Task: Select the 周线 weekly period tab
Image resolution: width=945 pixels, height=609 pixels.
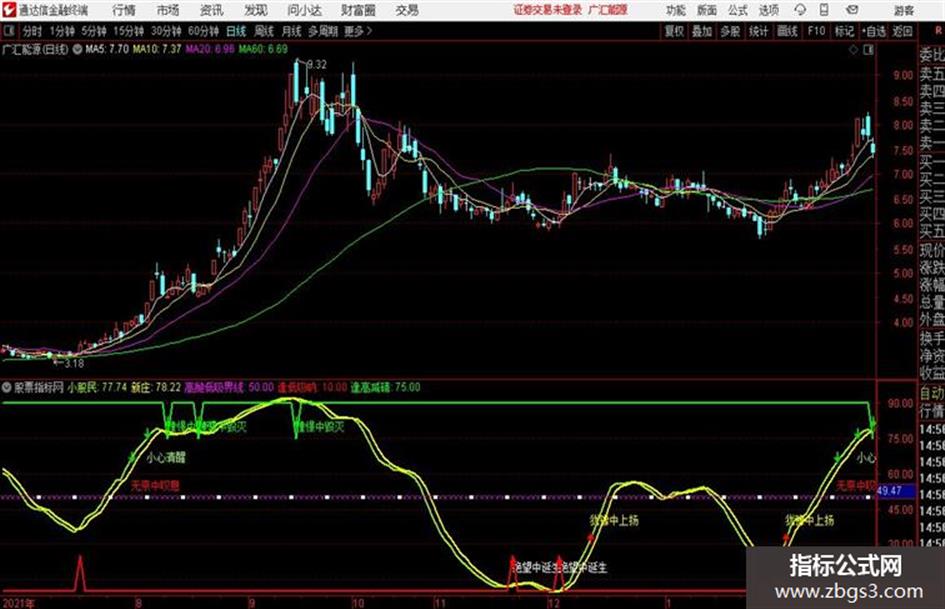Action: point(264,31)
